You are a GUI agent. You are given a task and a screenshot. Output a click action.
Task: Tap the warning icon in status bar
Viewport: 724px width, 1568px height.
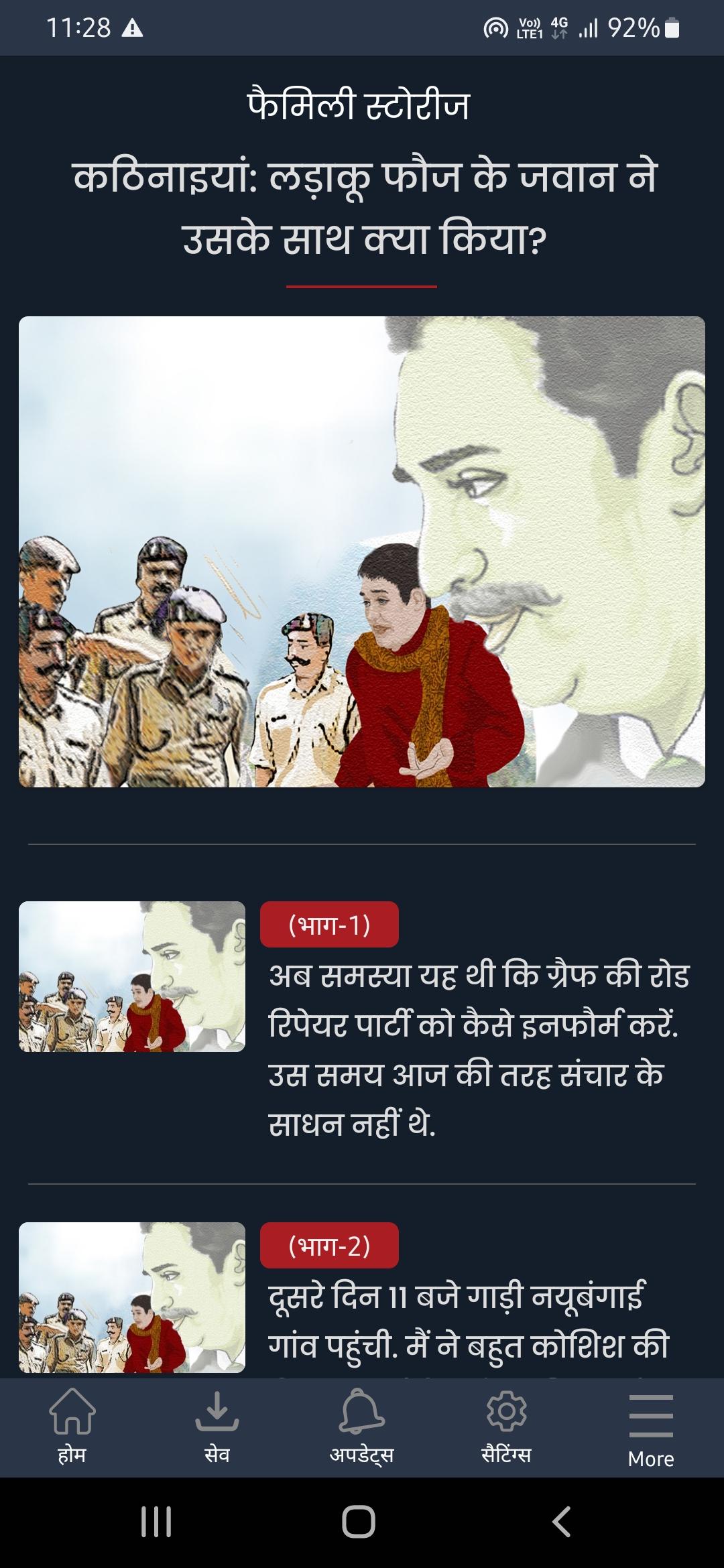click(x=133, y=28)
